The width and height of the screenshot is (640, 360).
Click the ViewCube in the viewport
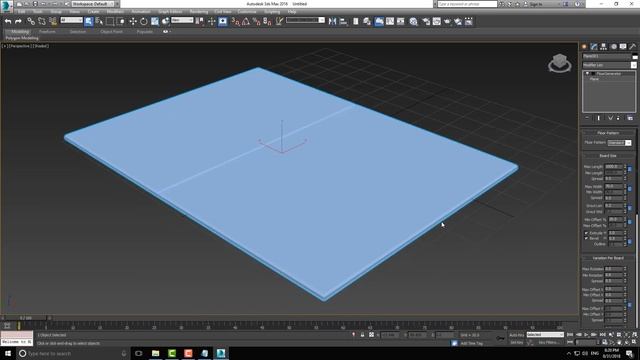pos(560,63)
